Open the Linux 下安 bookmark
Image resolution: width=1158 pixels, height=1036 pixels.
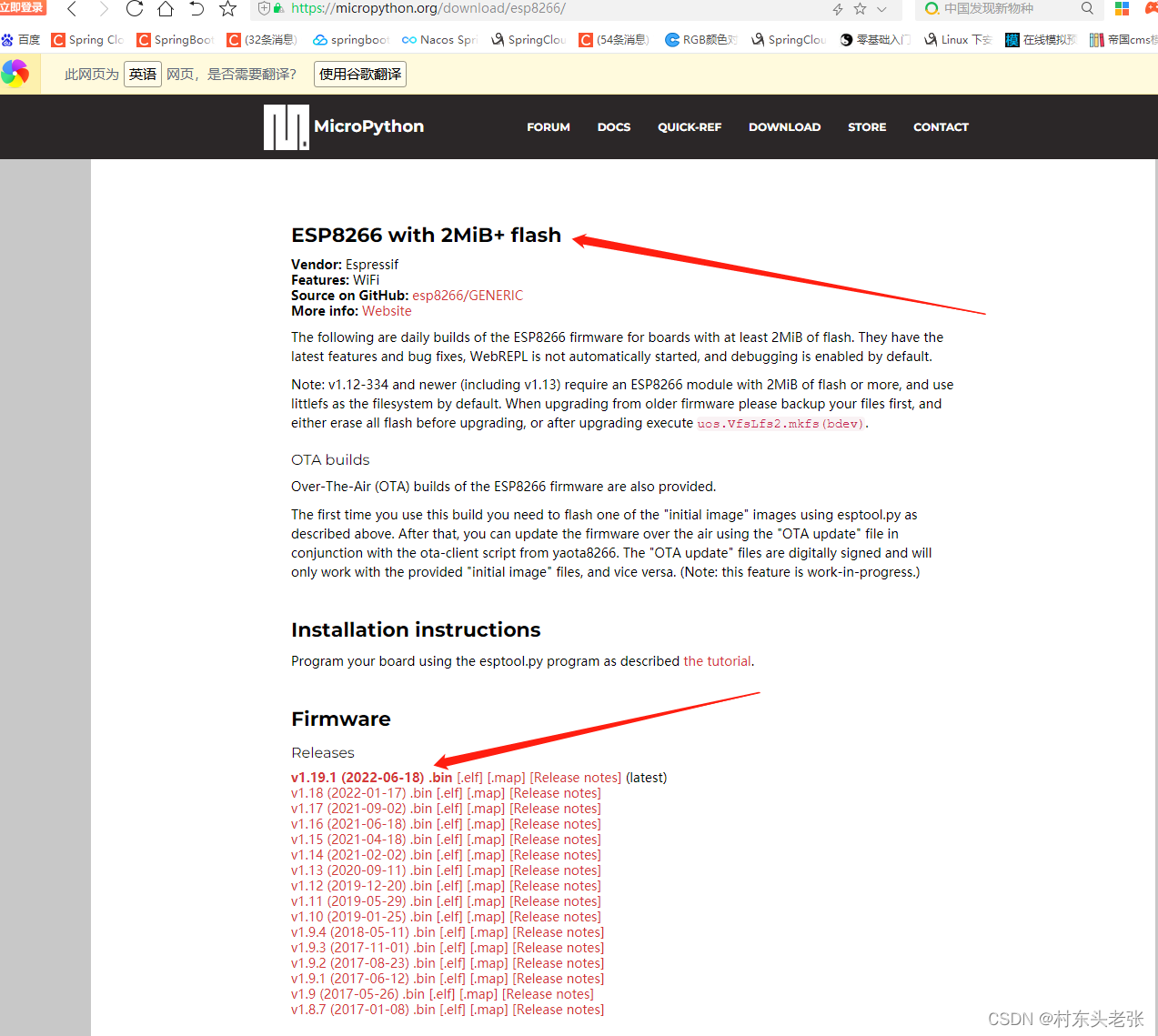click(958, 39)
